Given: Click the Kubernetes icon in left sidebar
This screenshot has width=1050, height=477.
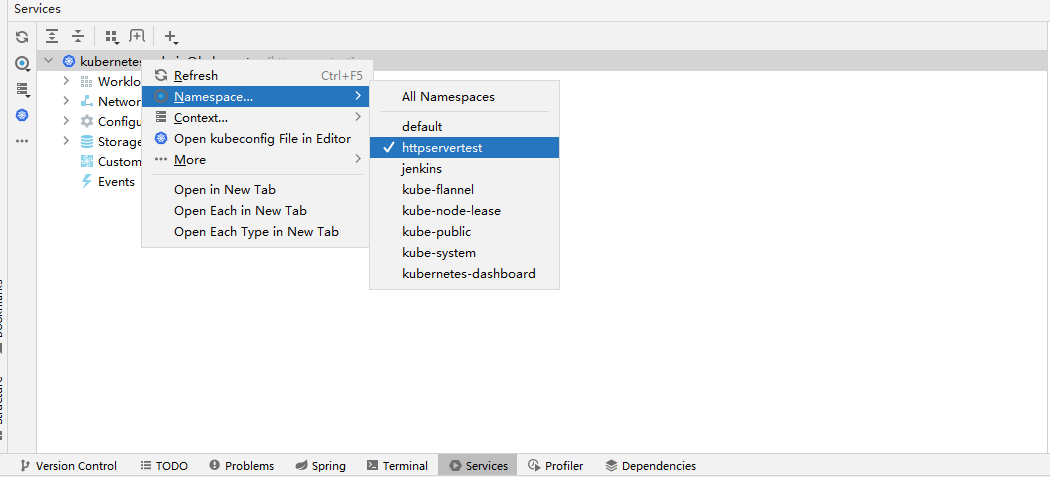Looking at the screenshot, I should (22, 115).
